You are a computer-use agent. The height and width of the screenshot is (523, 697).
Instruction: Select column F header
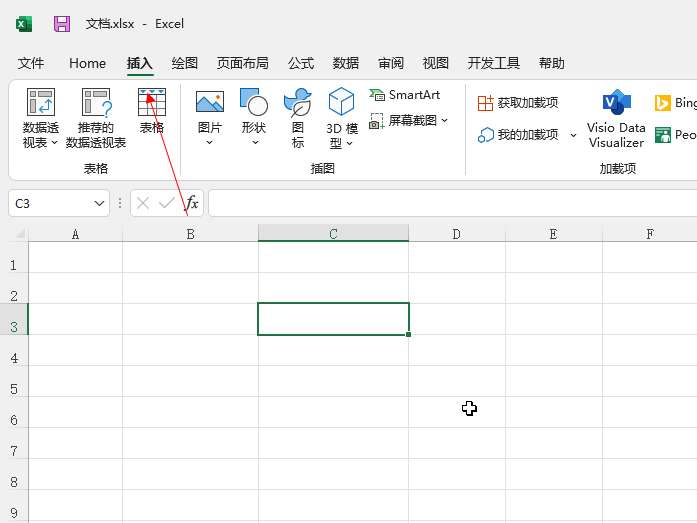(x=650, y=234)
